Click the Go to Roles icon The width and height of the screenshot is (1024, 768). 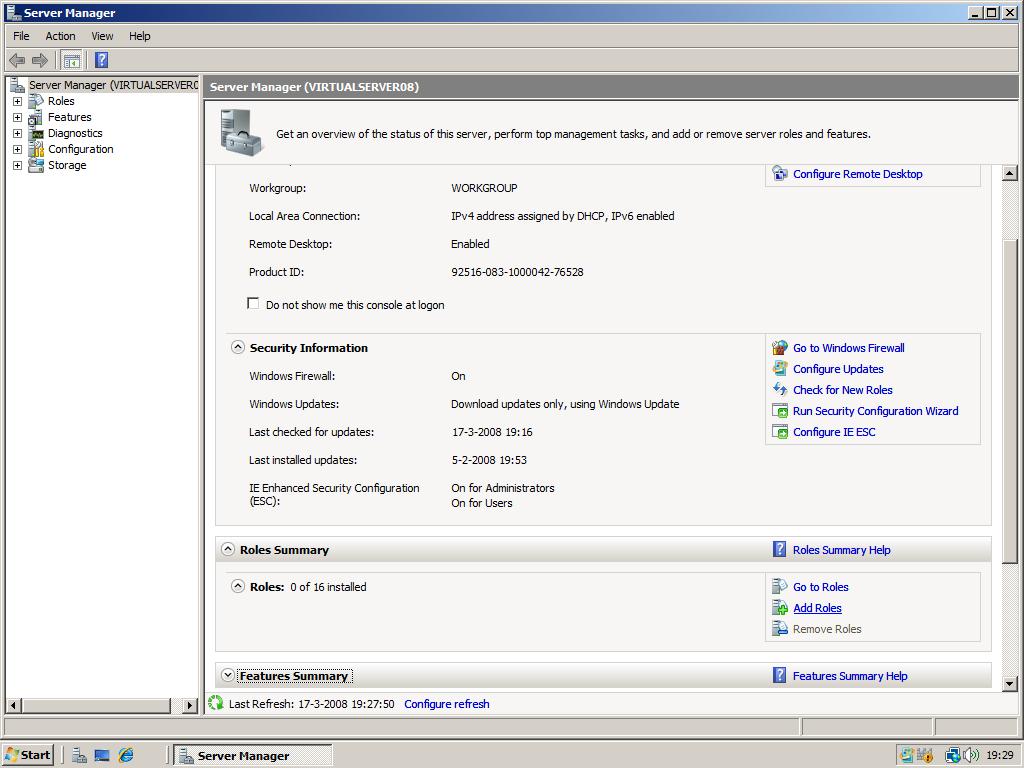[x=780, y=586]
